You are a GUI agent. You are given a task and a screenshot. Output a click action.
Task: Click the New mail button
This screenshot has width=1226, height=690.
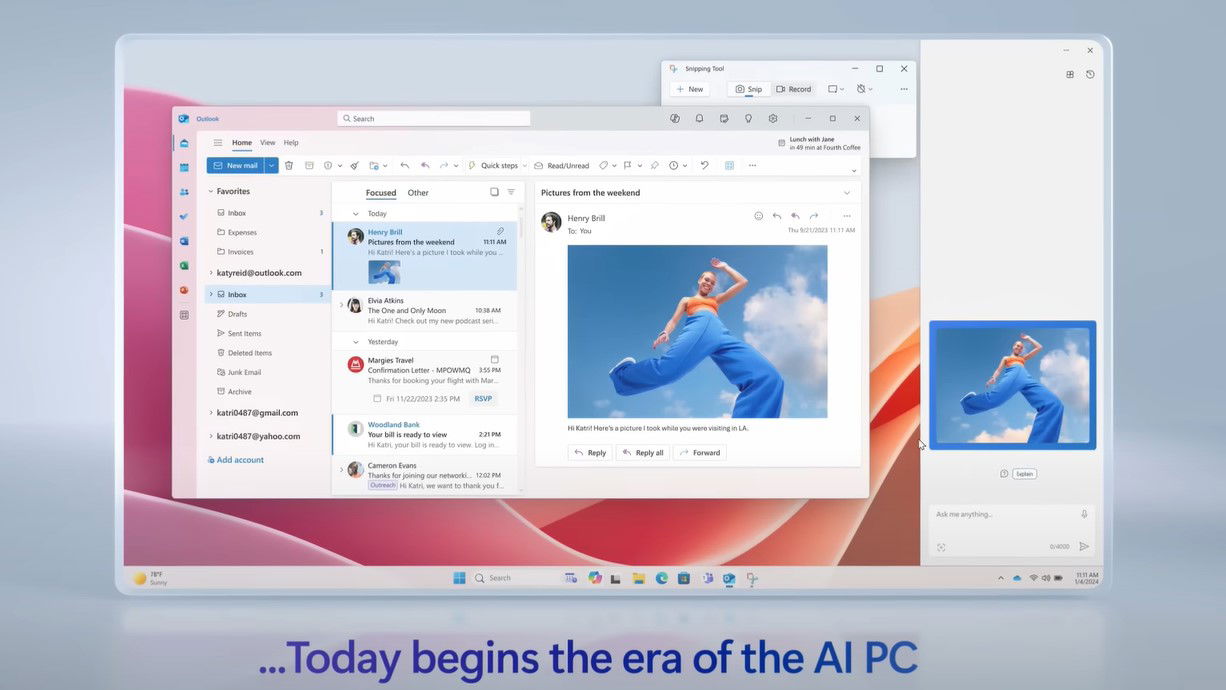click(236, 165)
